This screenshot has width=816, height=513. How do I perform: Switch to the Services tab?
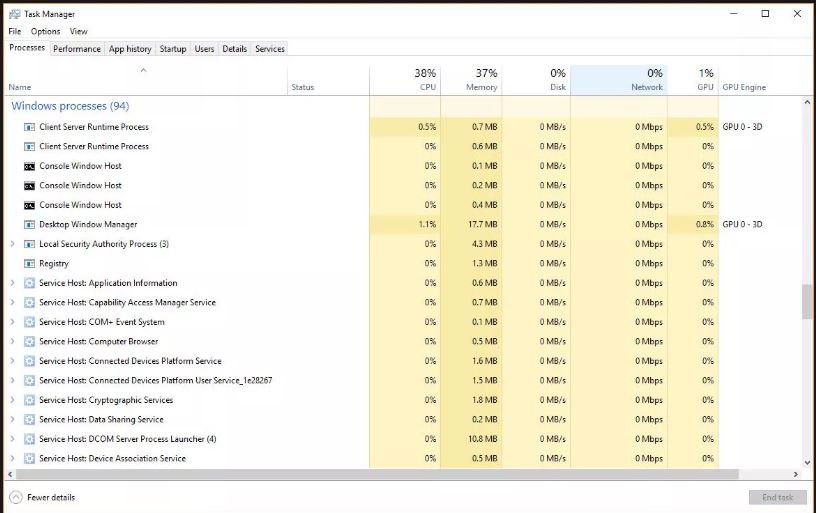pyautogui.click(x=270, y=49)
